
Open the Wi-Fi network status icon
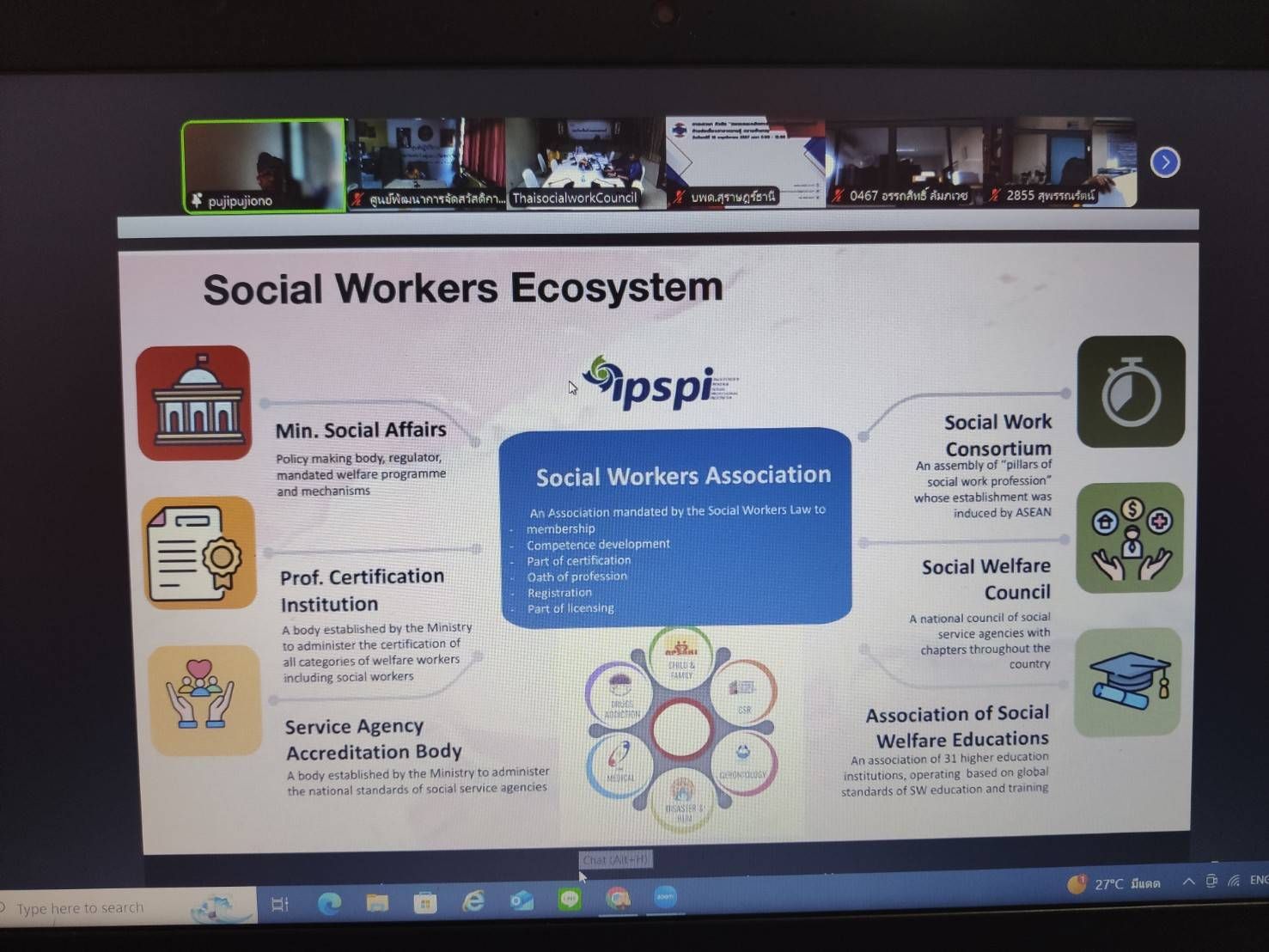(x=1234, y=881)
